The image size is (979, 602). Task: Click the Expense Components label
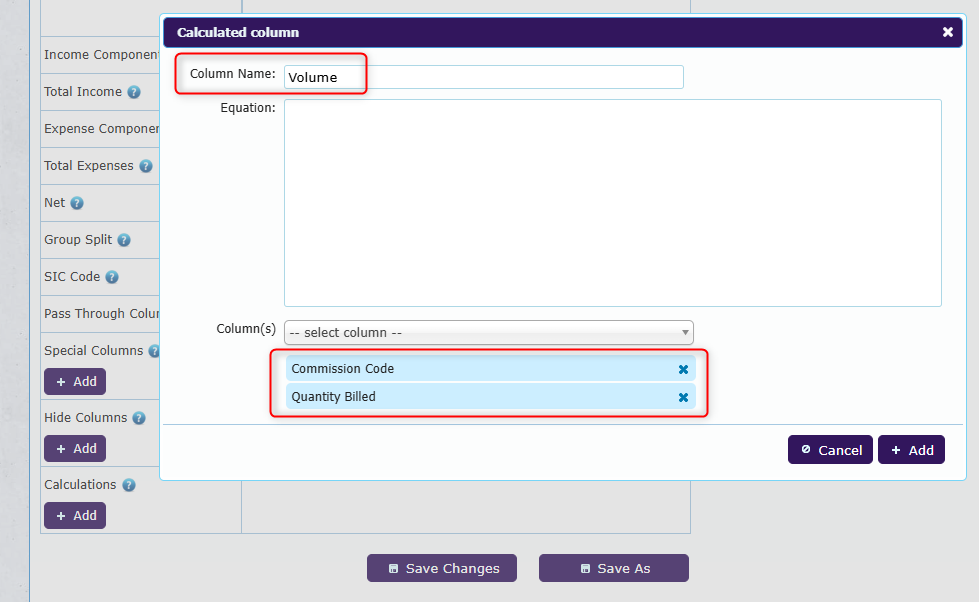(101, 129)
